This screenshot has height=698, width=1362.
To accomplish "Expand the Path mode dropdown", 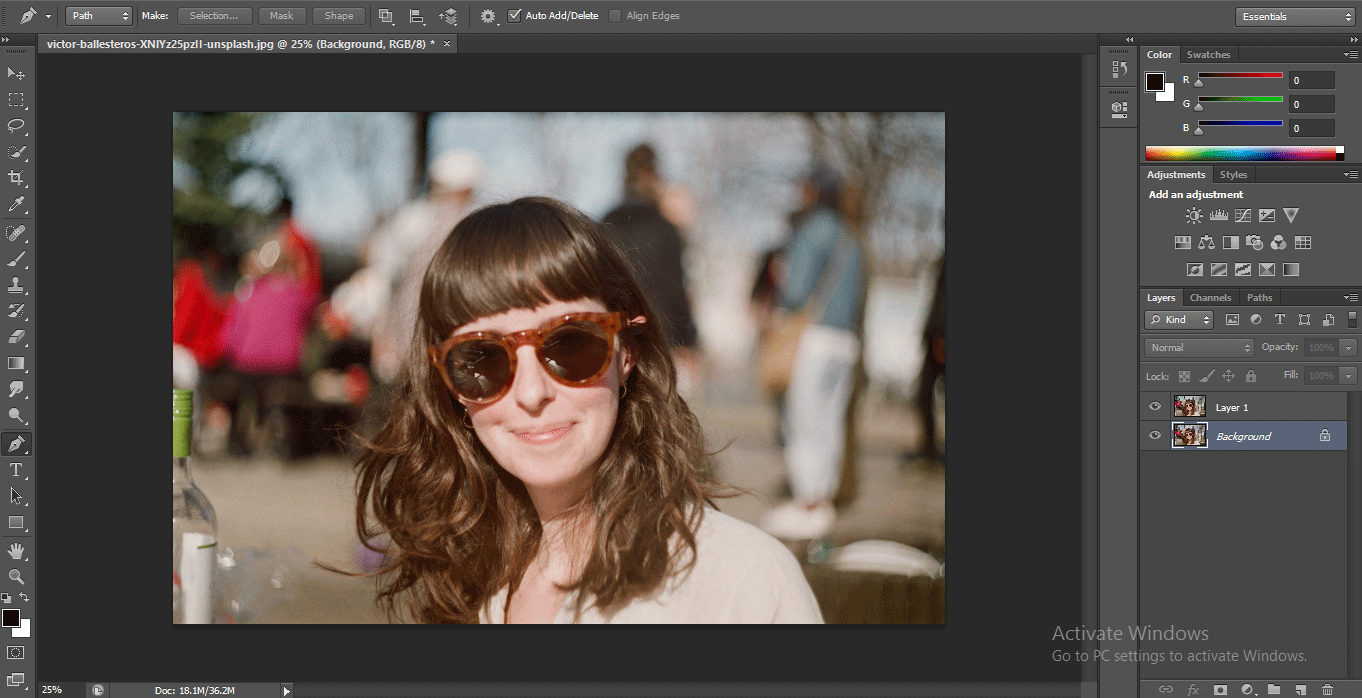I will coord(99,16).
